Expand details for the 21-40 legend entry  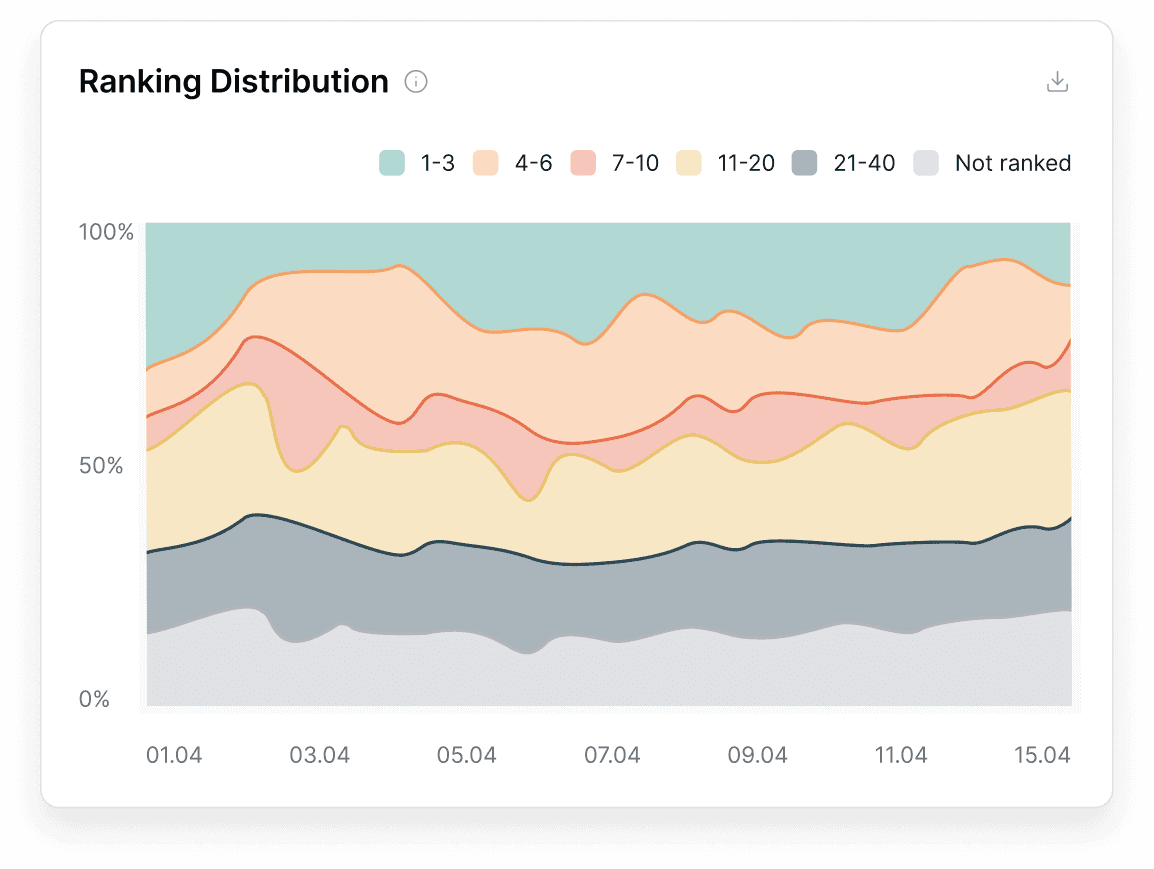(x=866, y=162)
